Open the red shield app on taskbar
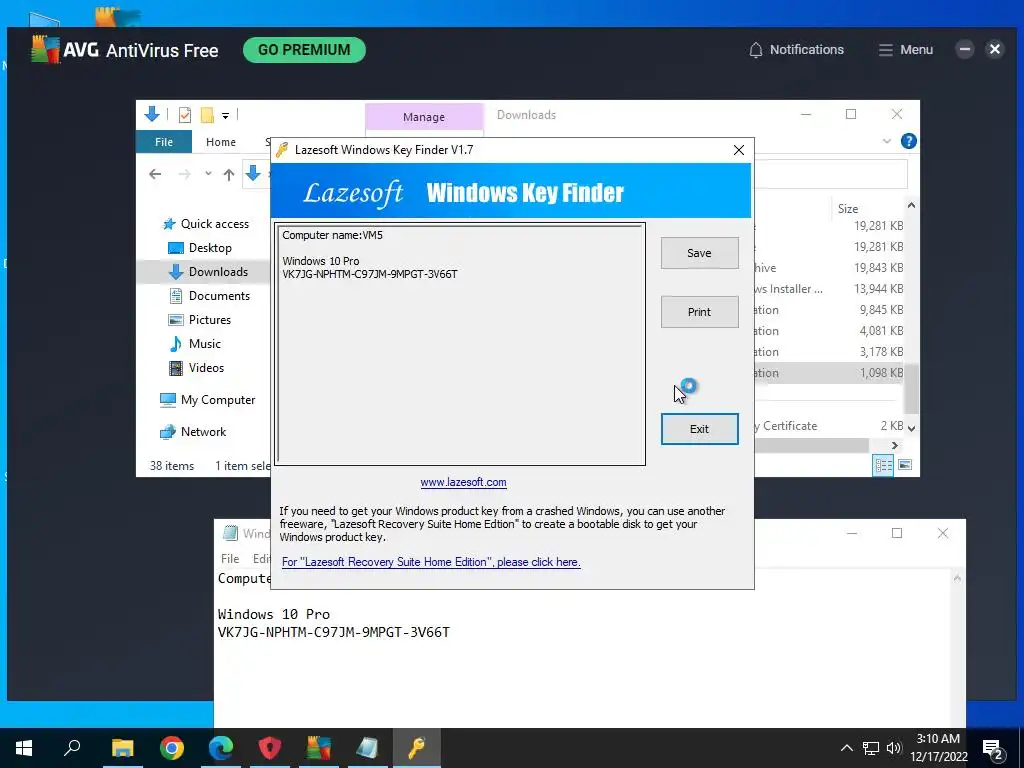The width and height of the screenshot is (1024, 768). (270, 748)
